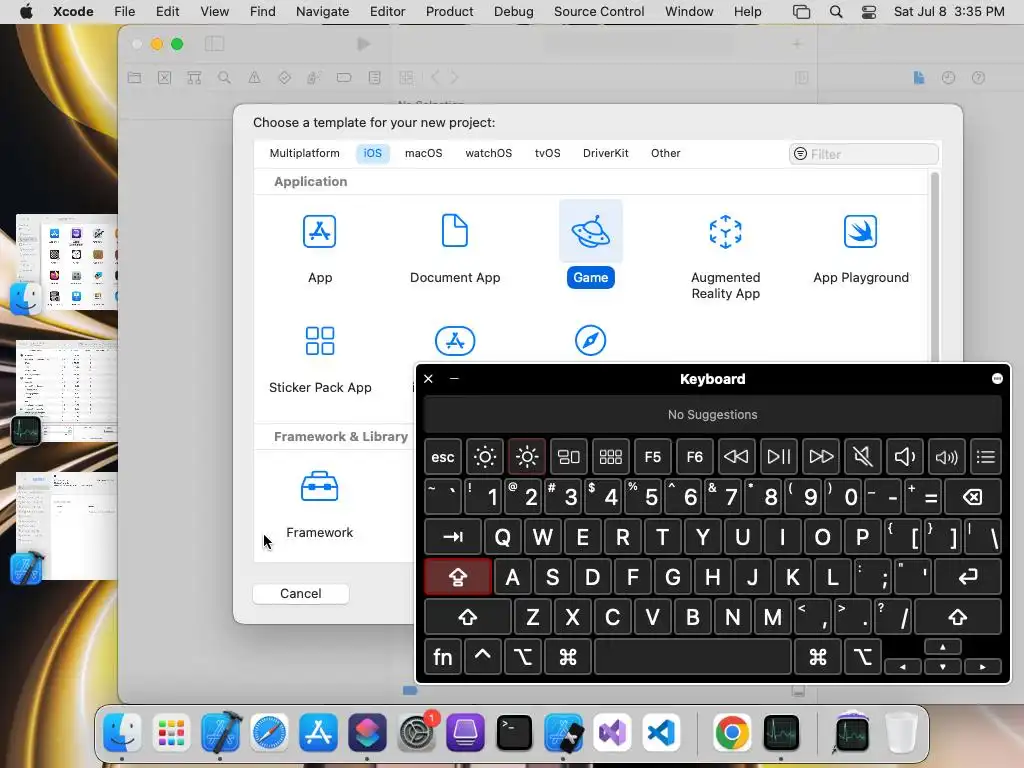Cancel the new project dialog

pyautogui.click(x=300, y=594)
